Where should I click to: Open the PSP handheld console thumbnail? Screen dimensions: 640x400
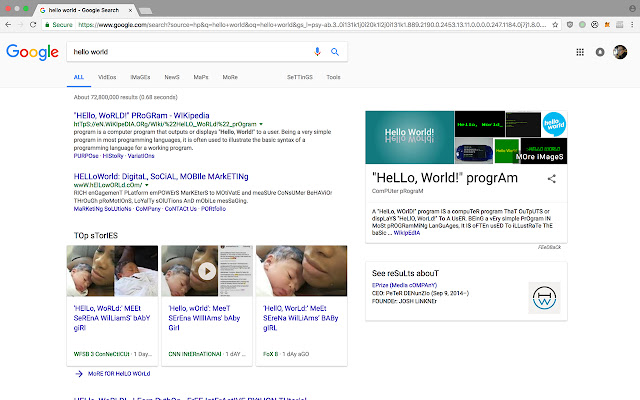click(x=474, y=151)
